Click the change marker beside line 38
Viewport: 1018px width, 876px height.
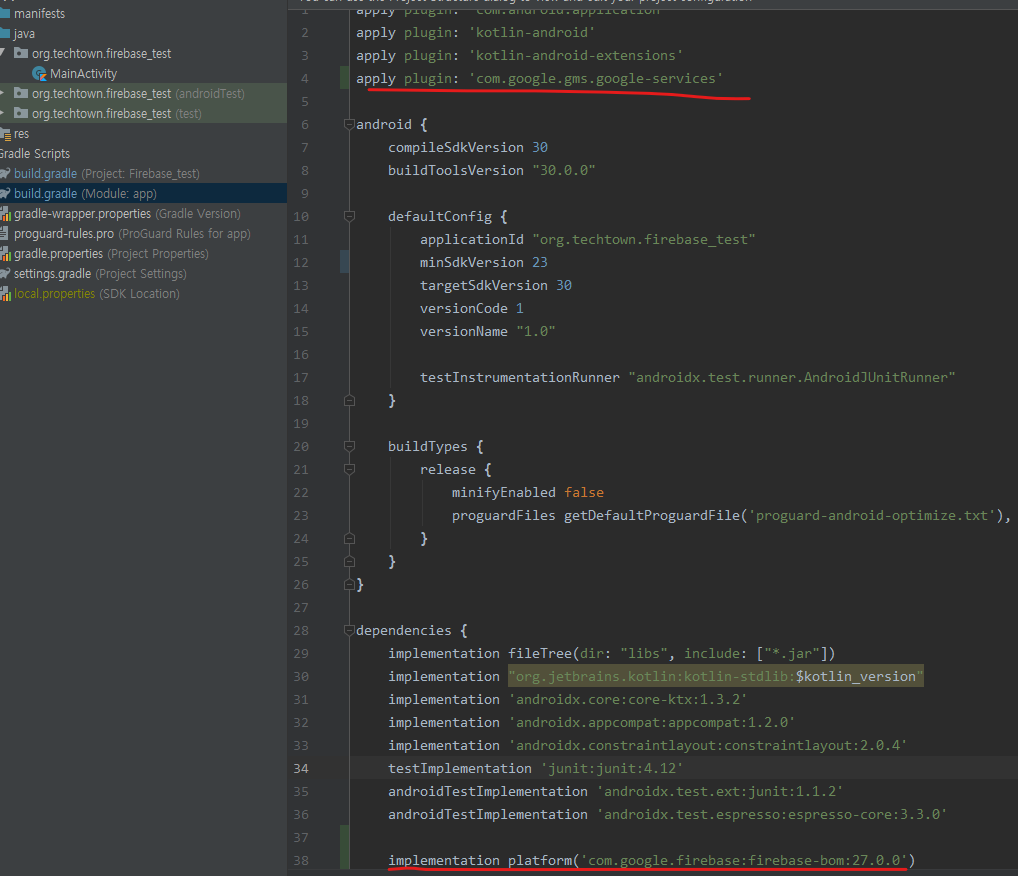click(x=345, y=848)
